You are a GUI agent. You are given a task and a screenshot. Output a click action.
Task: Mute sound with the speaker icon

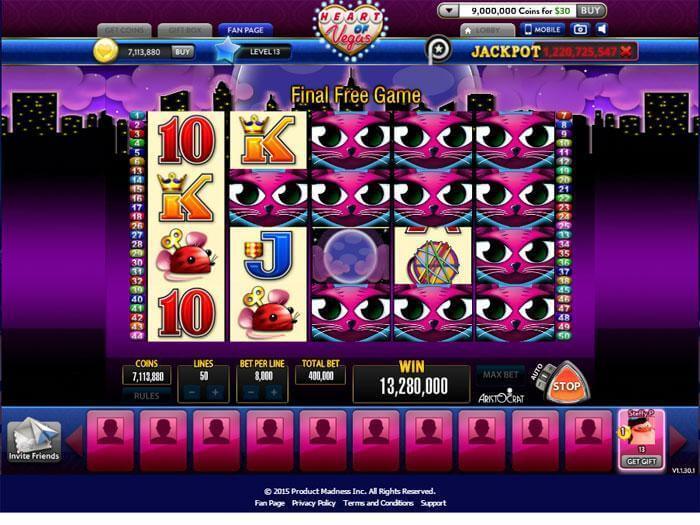[602, 29]
